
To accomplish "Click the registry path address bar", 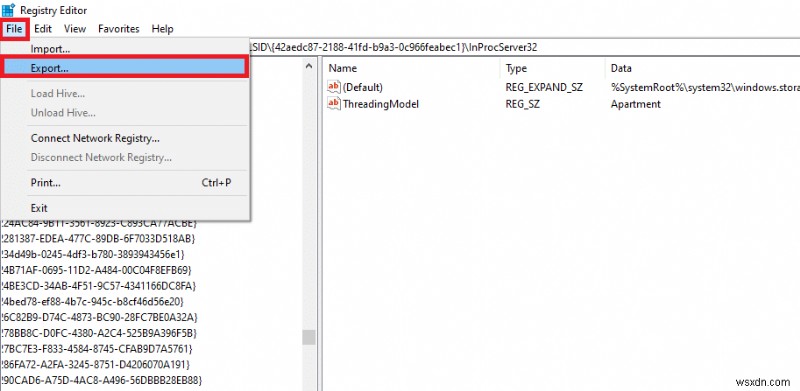I will tap(524, 47).
